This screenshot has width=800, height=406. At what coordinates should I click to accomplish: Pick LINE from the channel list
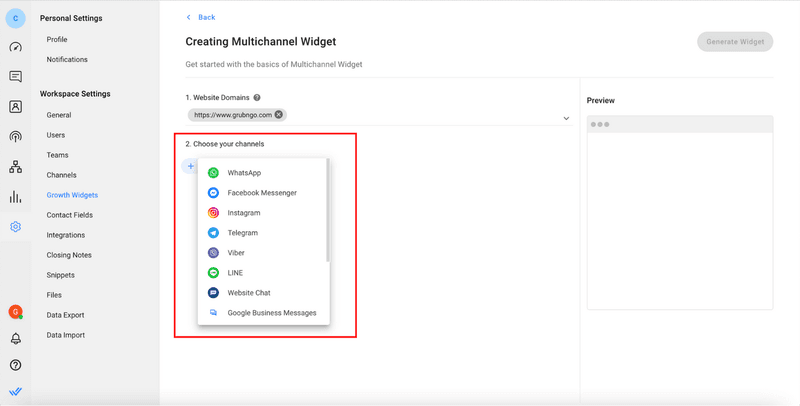click(x=262, y=273)
